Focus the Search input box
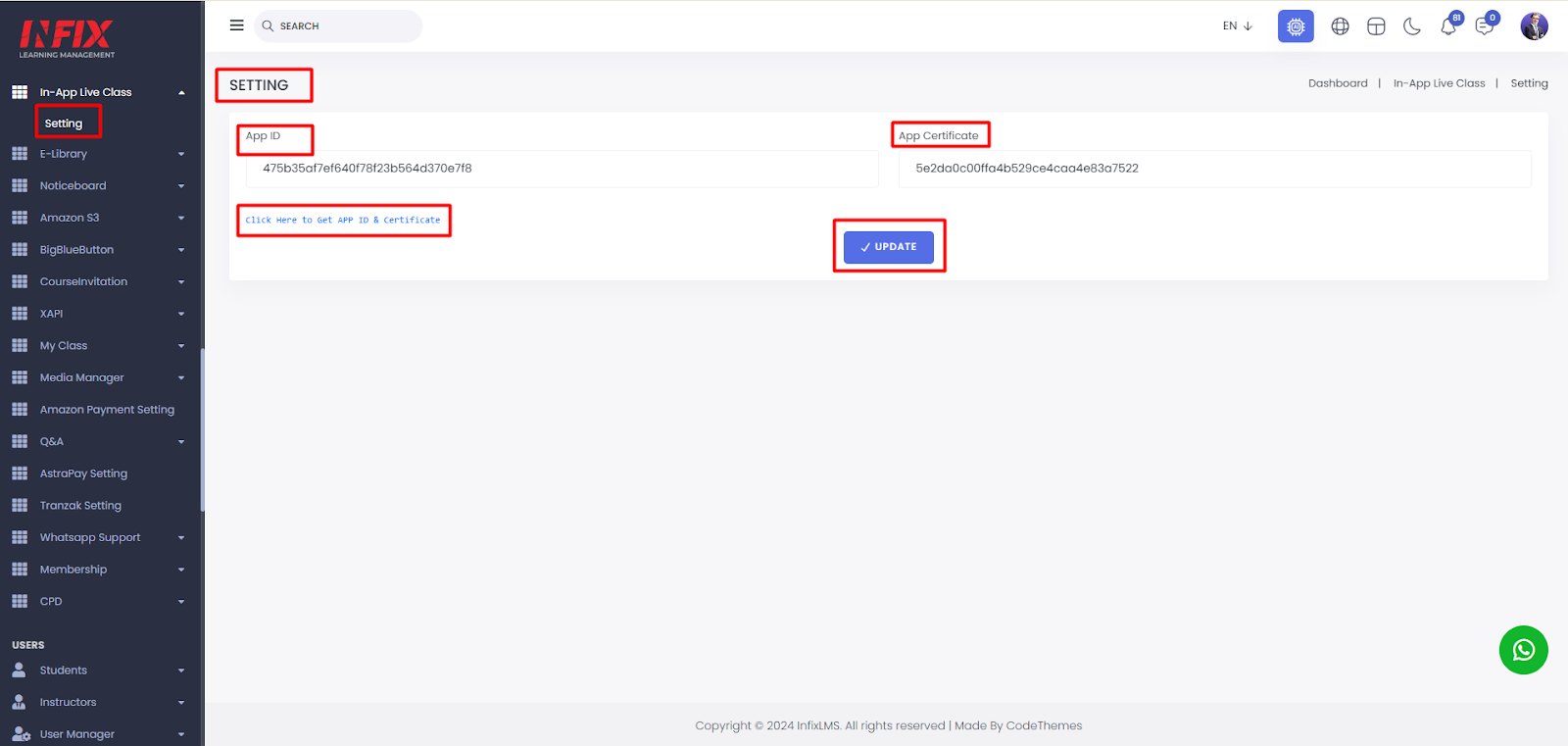1568x746 pixels. pos(338,26)
